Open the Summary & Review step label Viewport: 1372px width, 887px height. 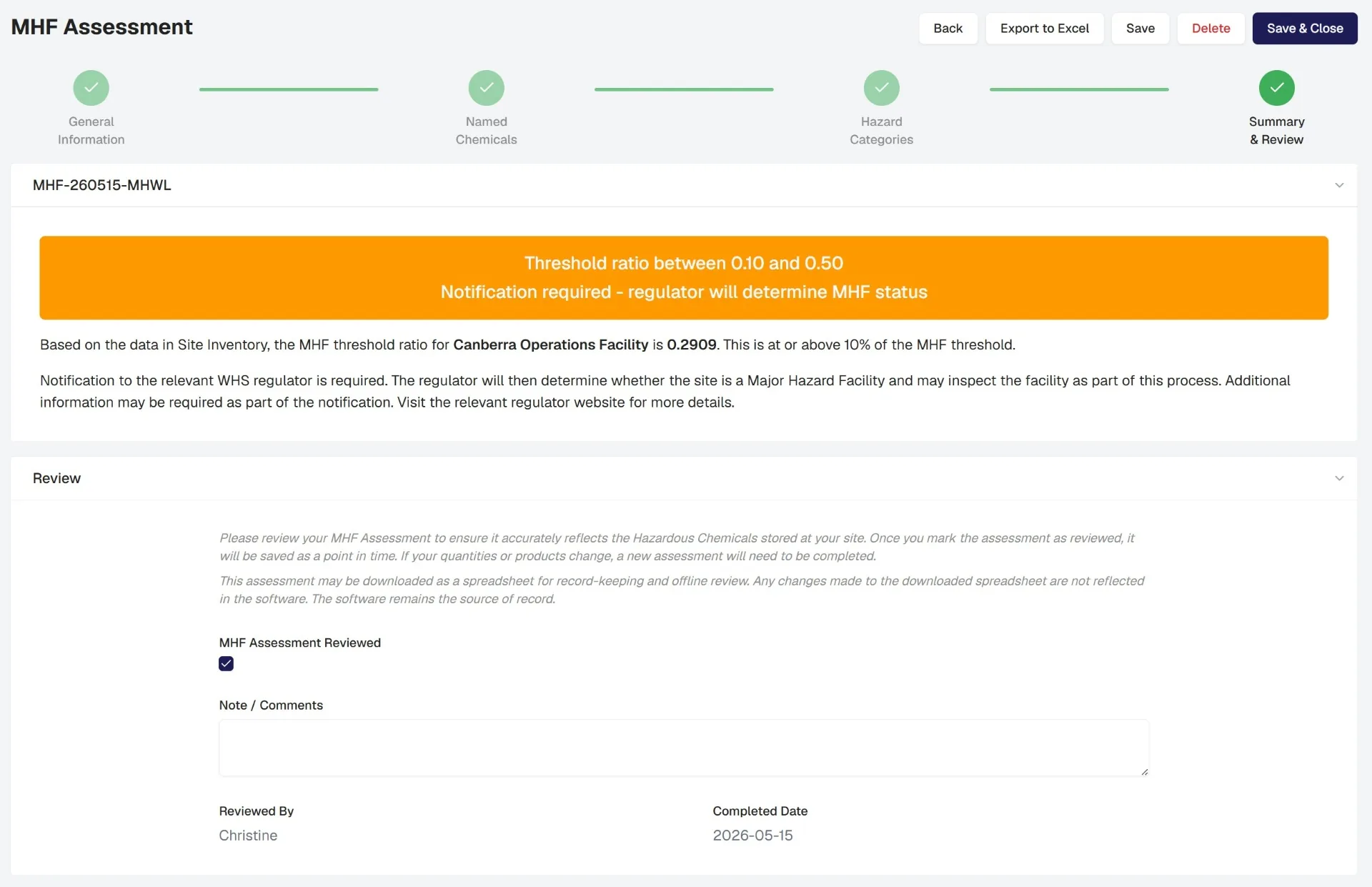(x=1276, y=131)
